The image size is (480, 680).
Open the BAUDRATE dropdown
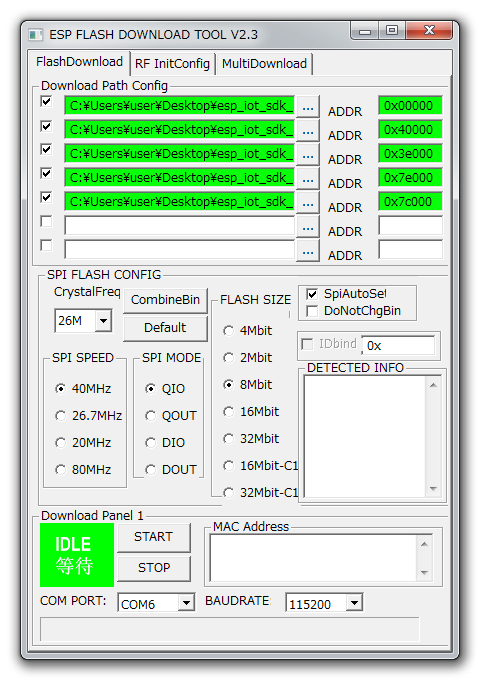click(x=354, y=603)
